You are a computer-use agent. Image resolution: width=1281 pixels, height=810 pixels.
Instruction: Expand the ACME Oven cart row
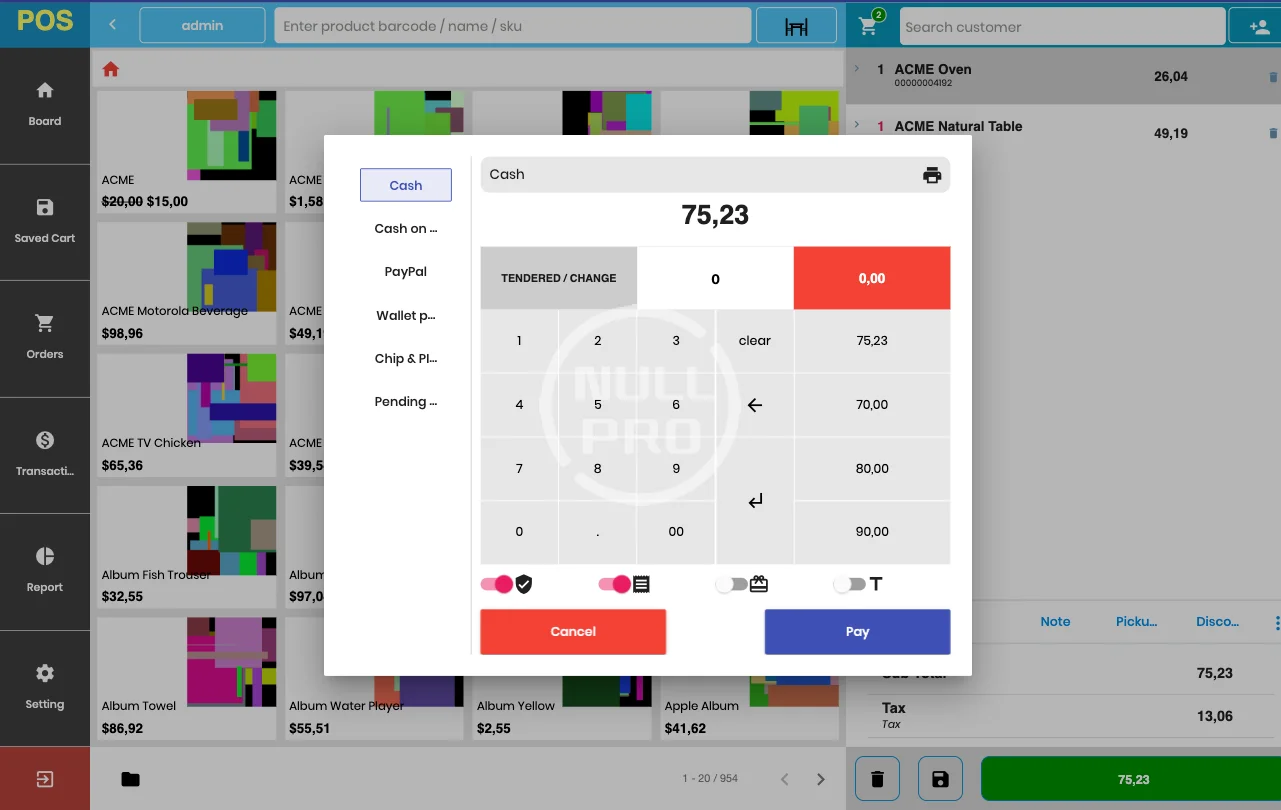(x=857, y=69)
